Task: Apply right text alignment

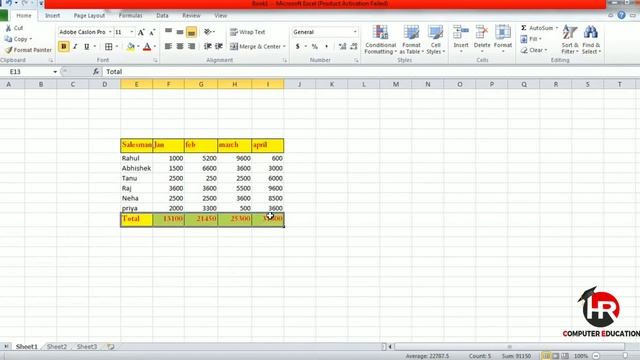Action: [191, 47]
